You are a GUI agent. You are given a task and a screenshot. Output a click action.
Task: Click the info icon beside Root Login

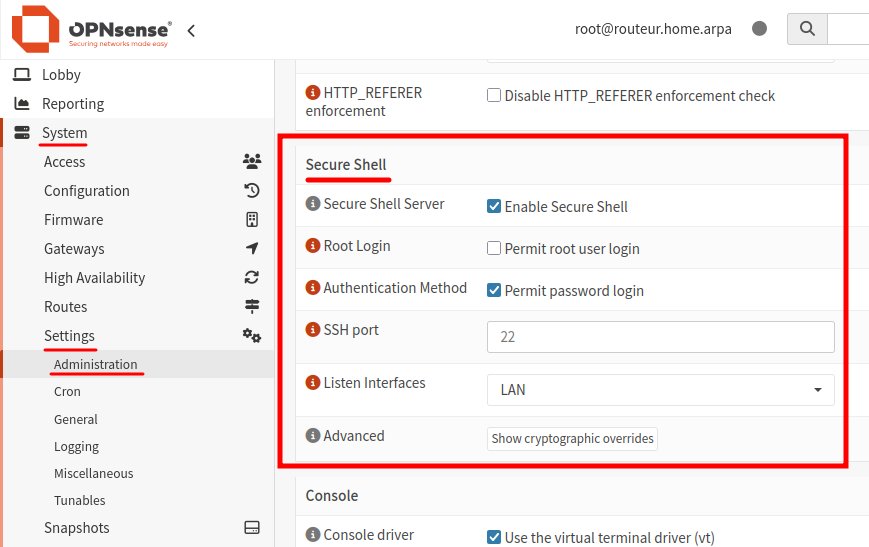coord(312,246)
